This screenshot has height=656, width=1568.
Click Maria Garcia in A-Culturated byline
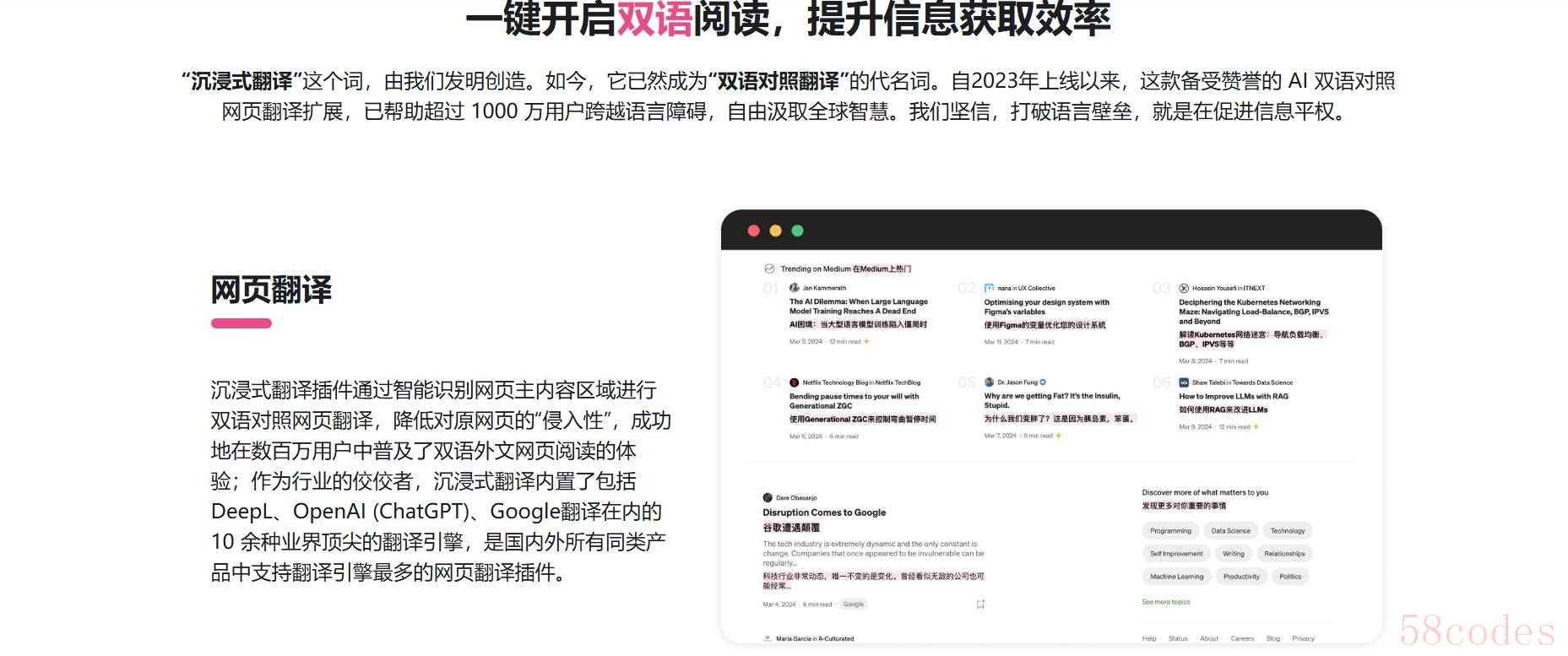point(815,639)
